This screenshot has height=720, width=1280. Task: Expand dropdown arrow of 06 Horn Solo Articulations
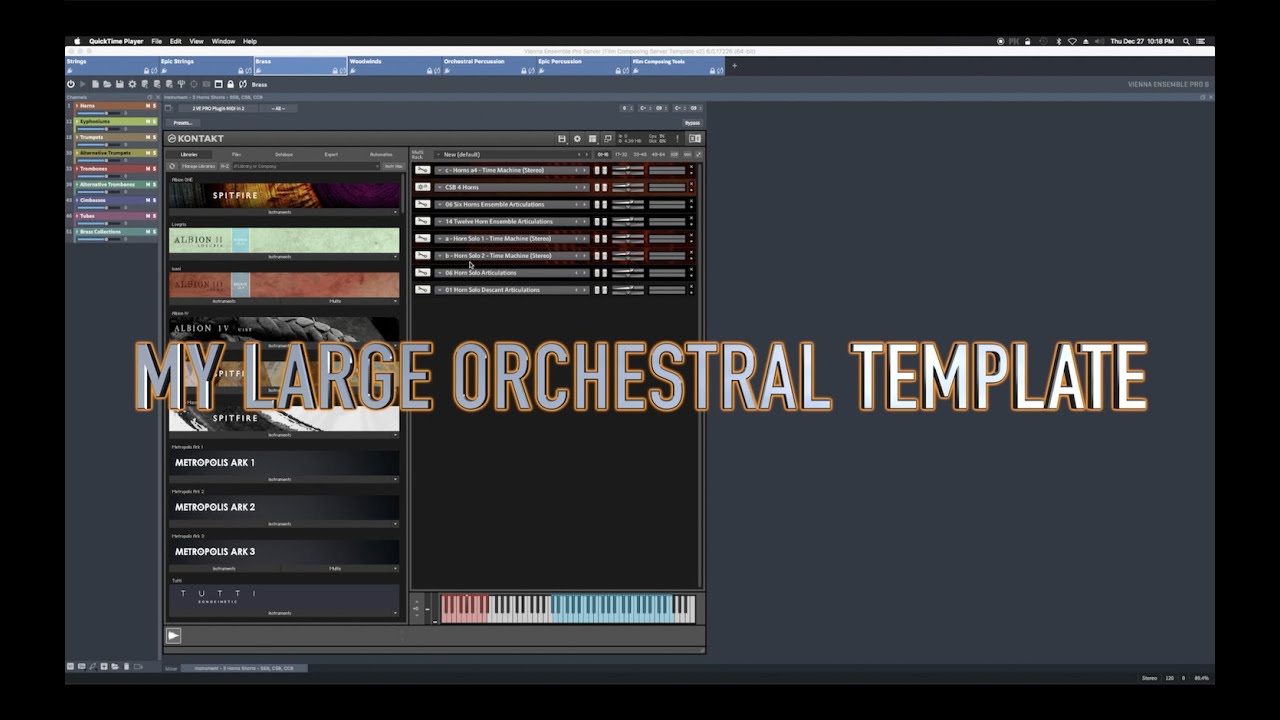point(440,273)
